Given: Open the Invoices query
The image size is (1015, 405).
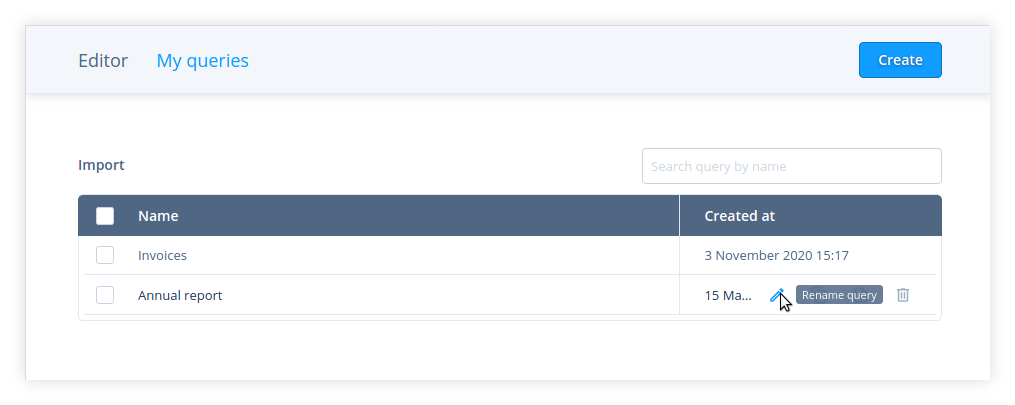Looking at the screenshot, I should click(162, 255).
